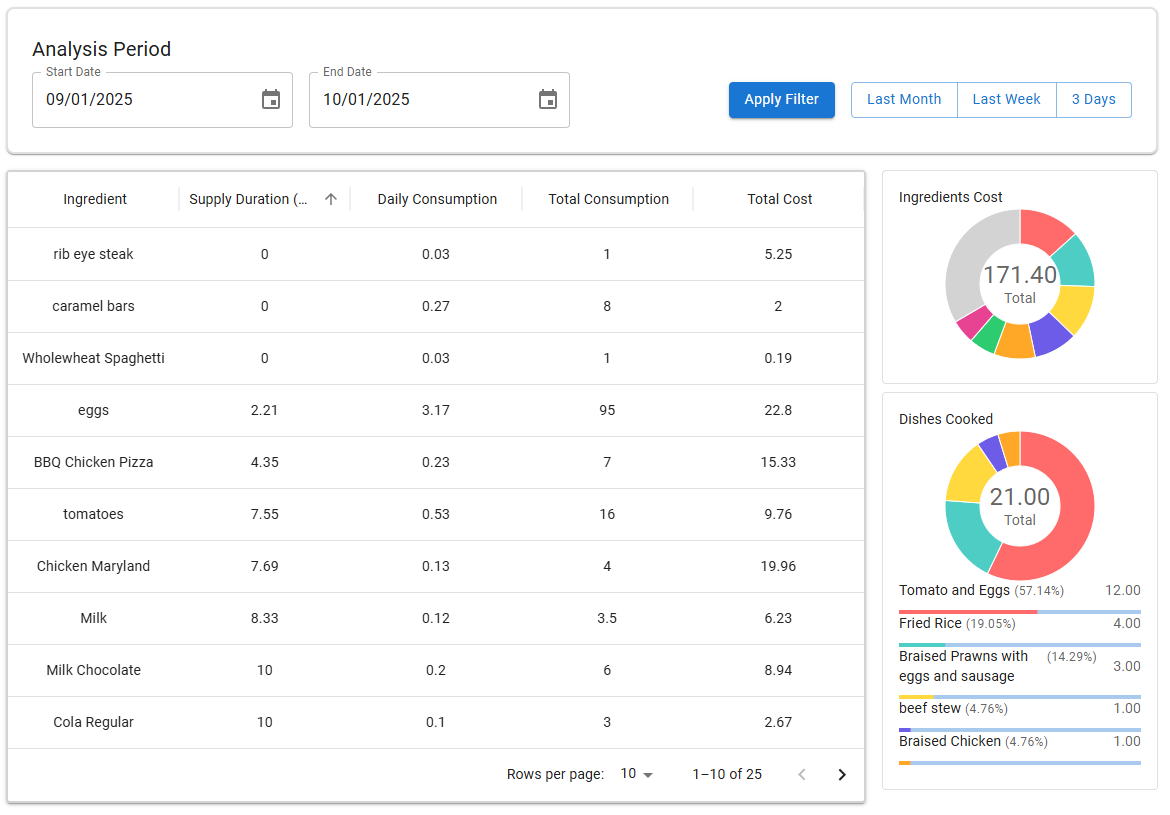Viewport: 1170px width, 815px height.
Task: Select the eggs row in the table
Action: click(94, 410)
